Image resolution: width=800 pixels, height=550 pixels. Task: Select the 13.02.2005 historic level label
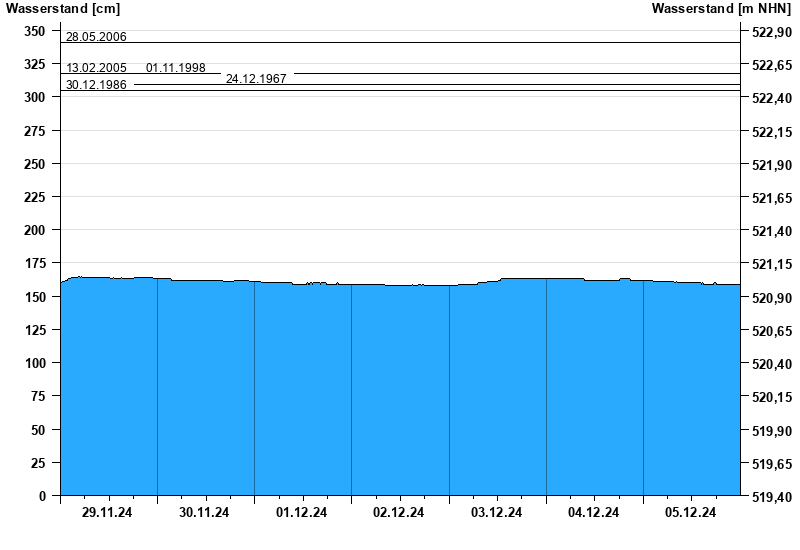[96, 68]
